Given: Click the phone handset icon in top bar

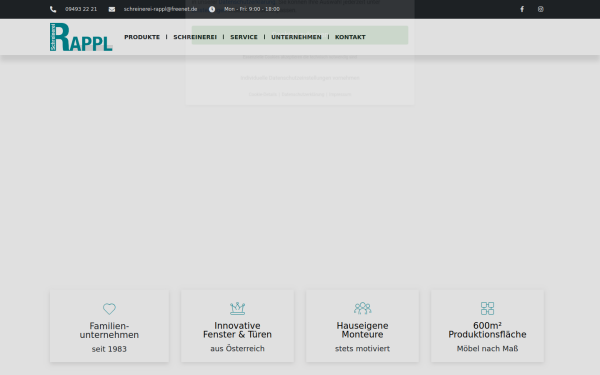Looking at the screenshot, I should 53,9.
